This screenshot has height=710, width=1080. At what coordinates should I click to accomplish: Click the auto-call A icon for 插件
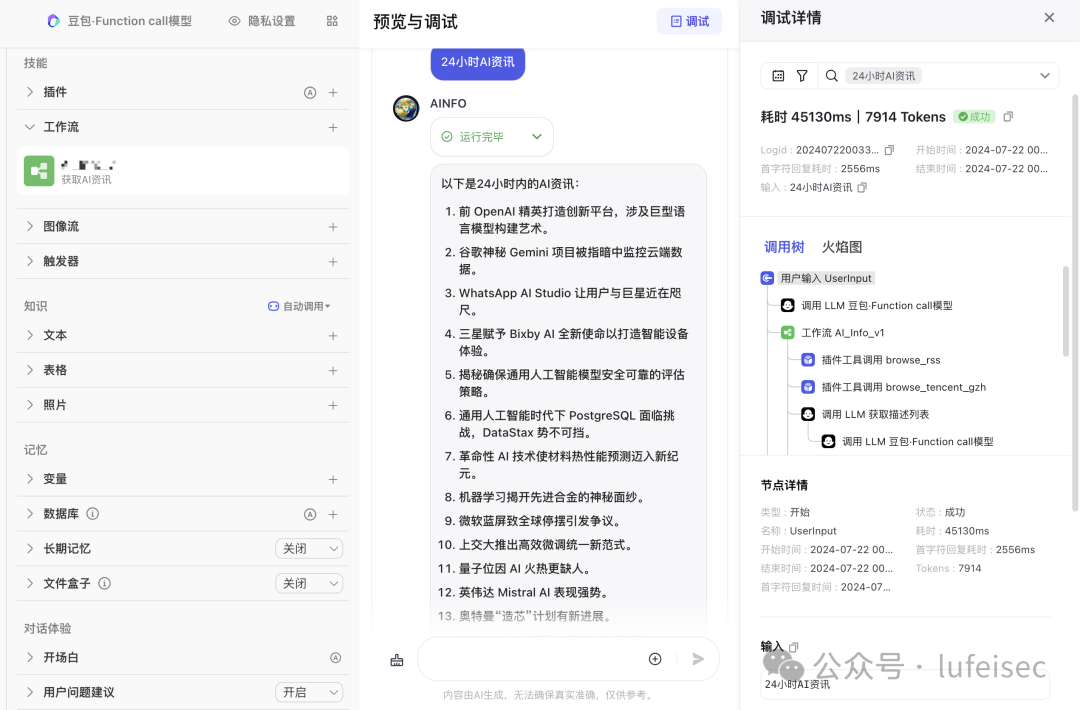tap(310, 92)
